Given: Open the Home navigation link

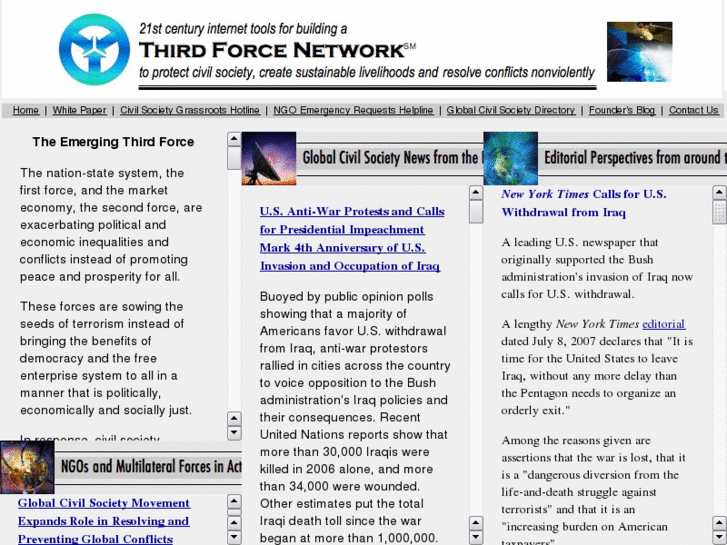Looking at the screenshot, I should [26, 110].
